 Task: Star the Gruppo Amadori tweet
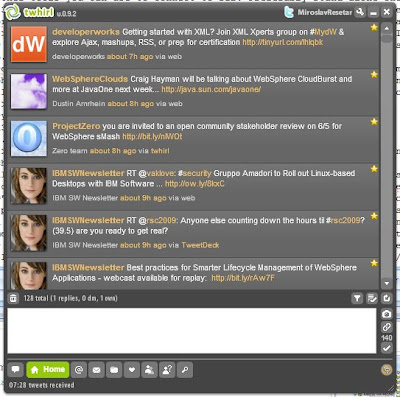(374, 169)
